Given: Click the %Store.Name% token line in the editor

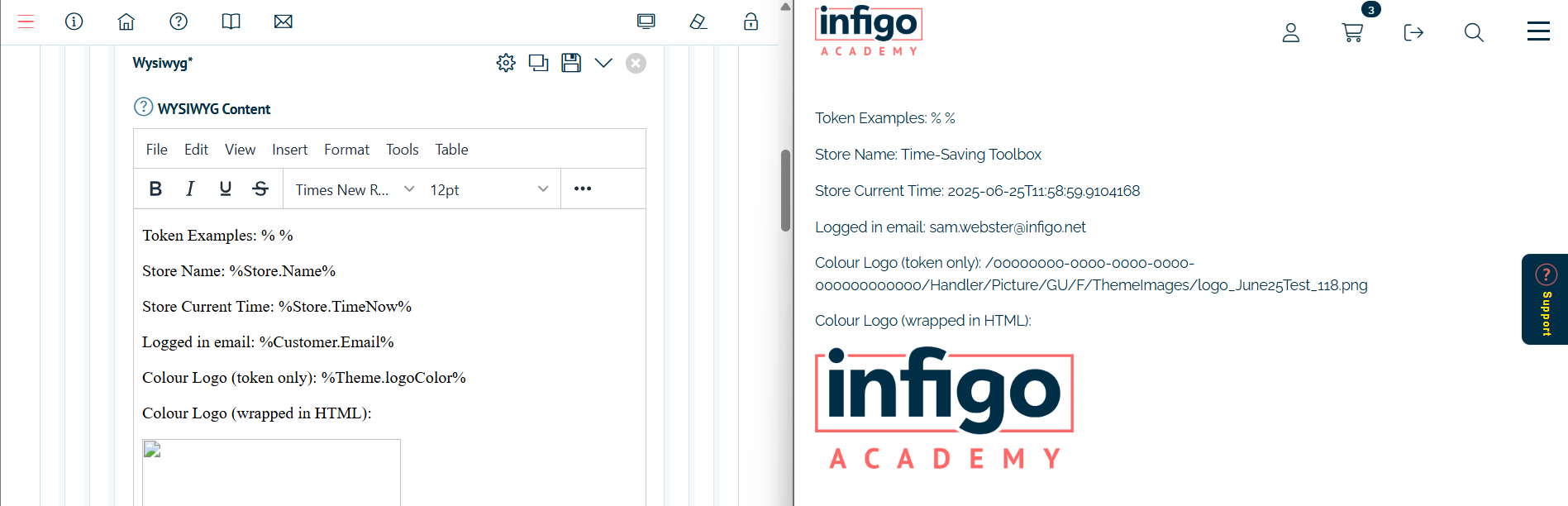Looking at the screenshot, I should pyautogui.click(x=239, y=271).
